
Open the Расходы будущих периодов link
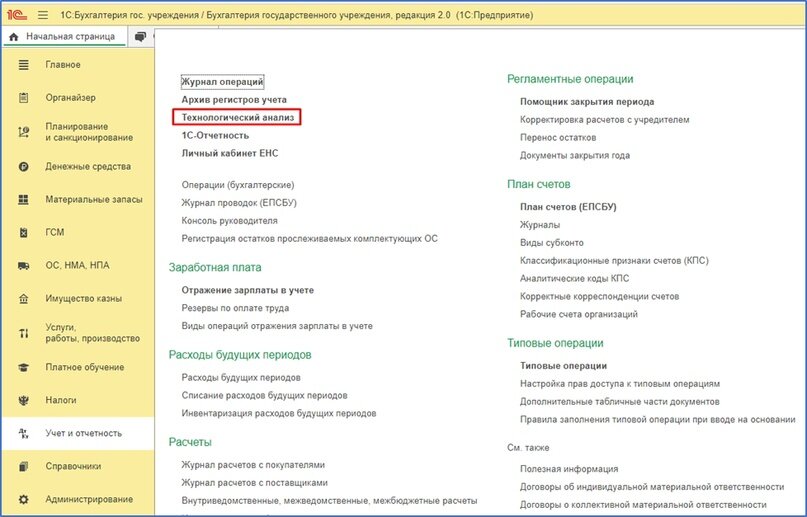coord(241,378)
